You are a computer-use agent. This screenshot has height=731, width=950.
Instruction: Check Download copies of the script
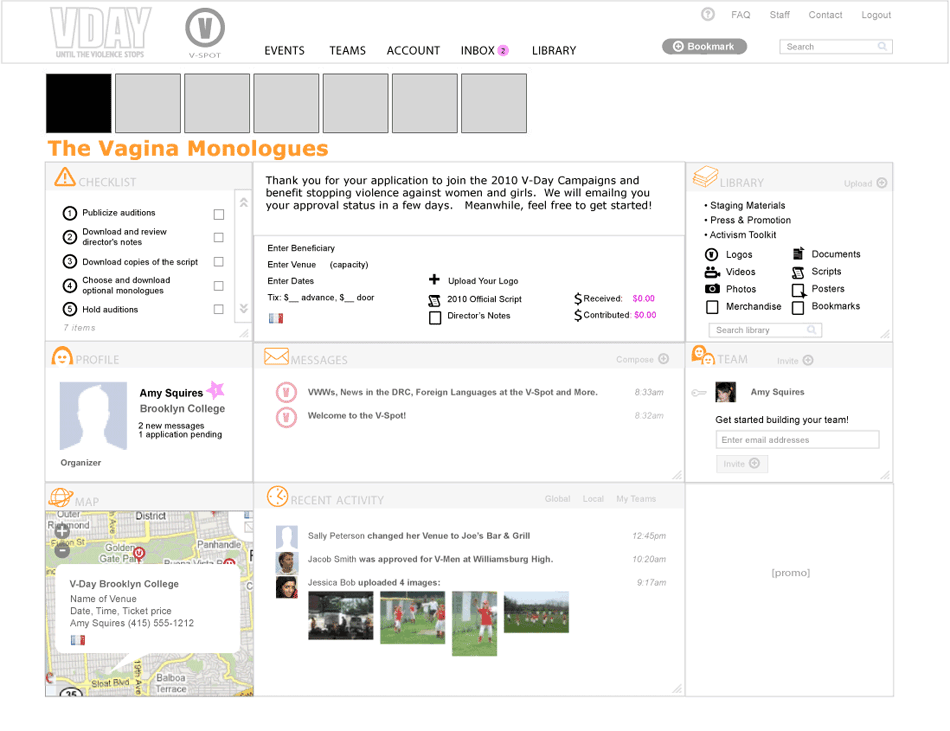pos(219,262)
